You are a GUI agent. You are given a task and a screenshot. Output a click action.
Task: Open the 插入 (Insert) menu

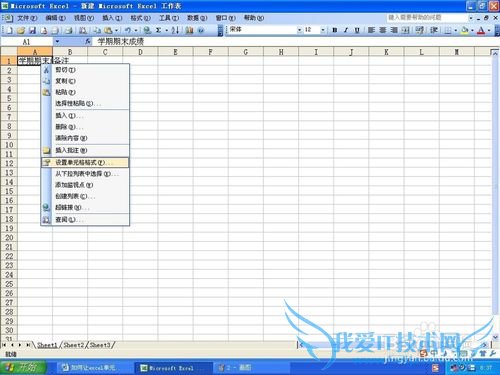point(112,18)
